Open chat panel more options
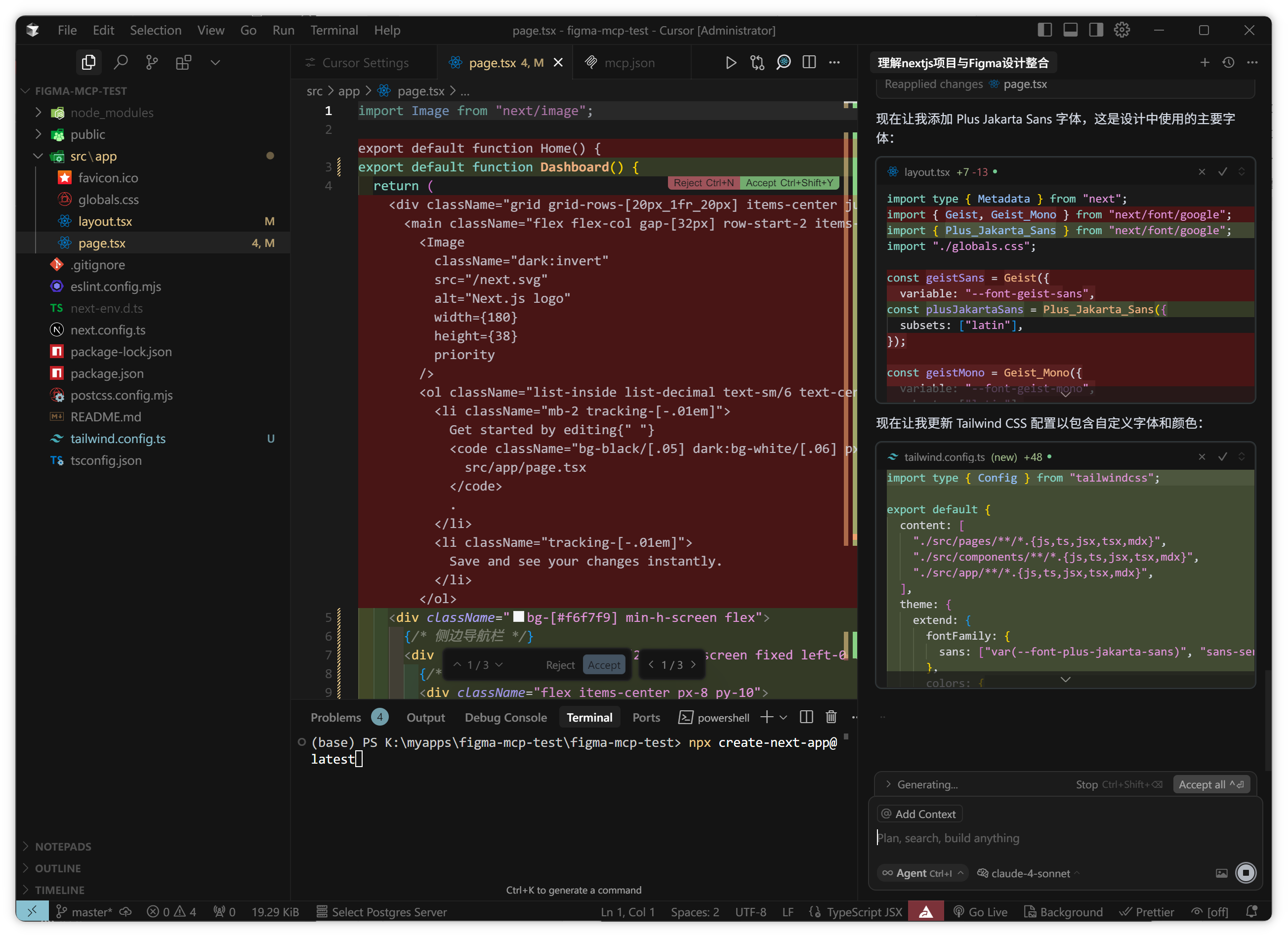This screenshot has width=1288, height=937. (1252, 62)
